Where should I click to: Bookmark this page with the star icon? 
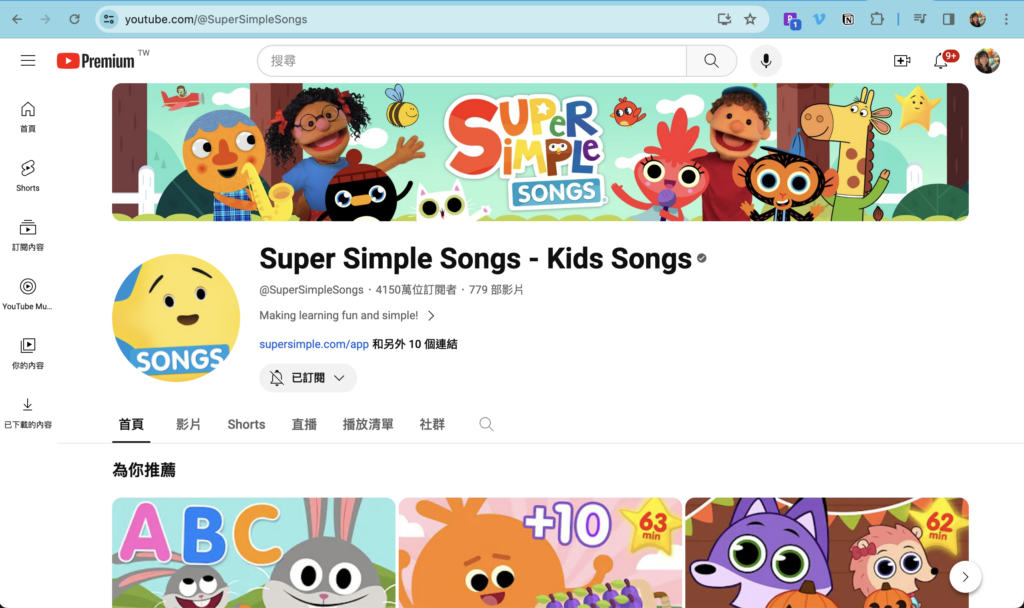tap(750, 19)
